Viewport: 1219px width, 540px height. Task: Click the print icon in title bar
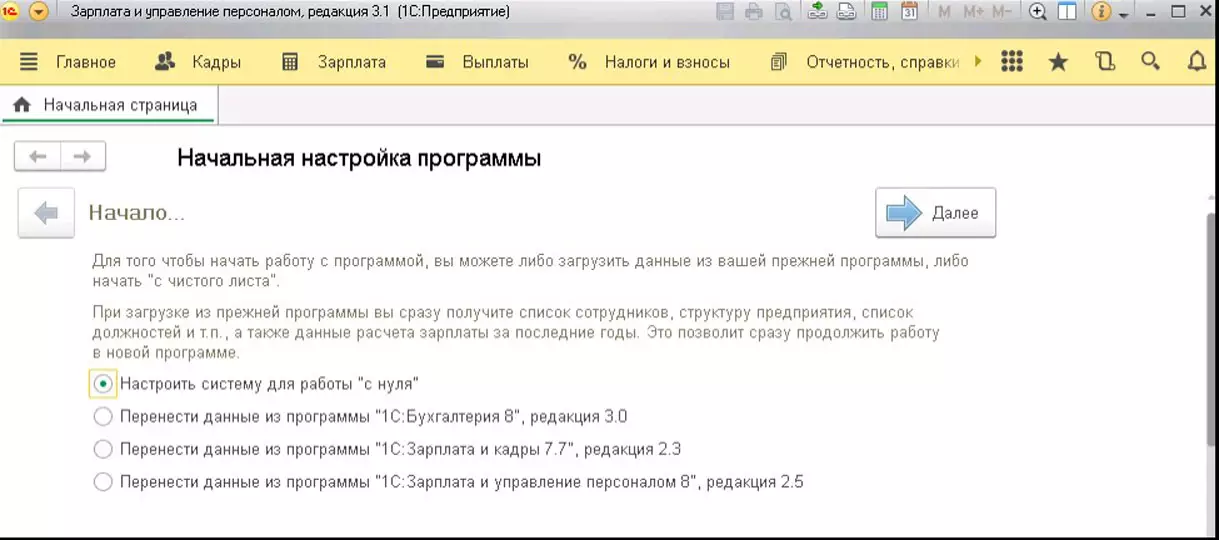pyautogui.click(x=754, y=12)
